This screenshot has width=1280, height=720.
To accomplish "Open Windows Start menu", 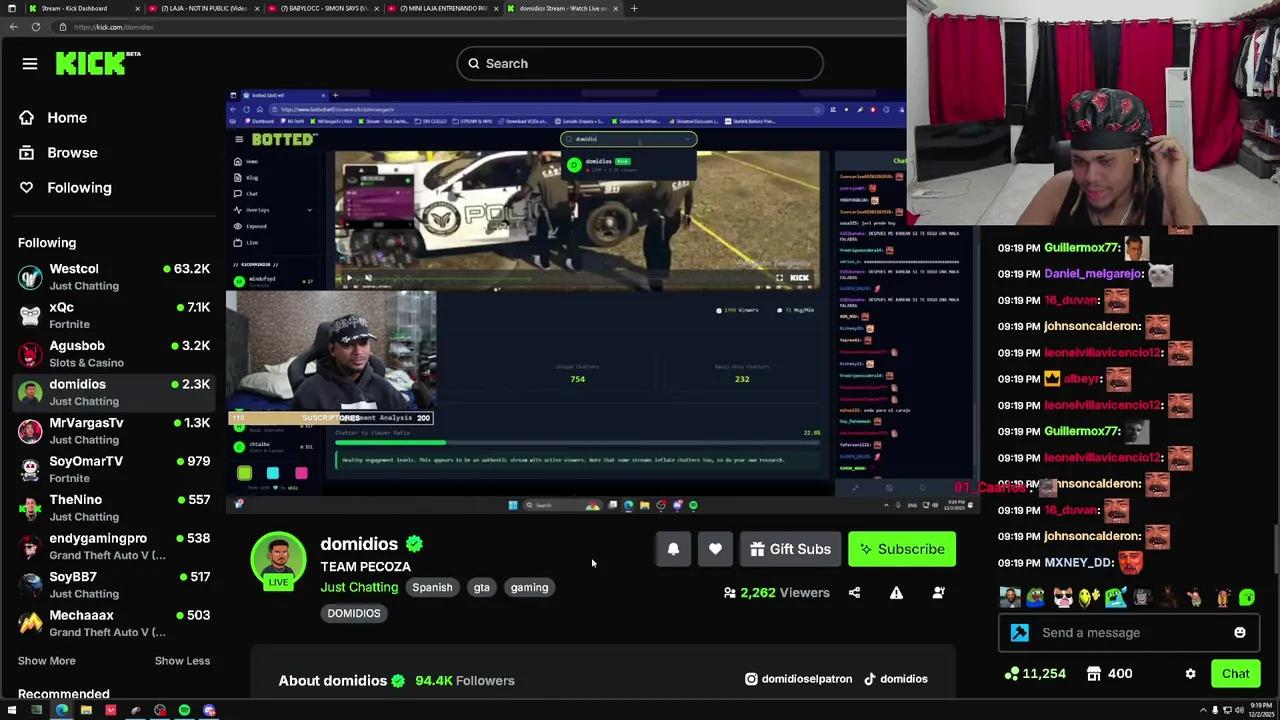I will coord(12,711).
